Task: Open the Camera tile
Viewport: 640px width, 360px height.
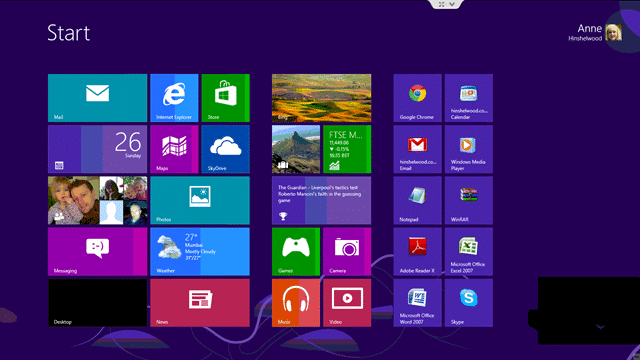Action: pyautogui.click(x=347, y=252)
